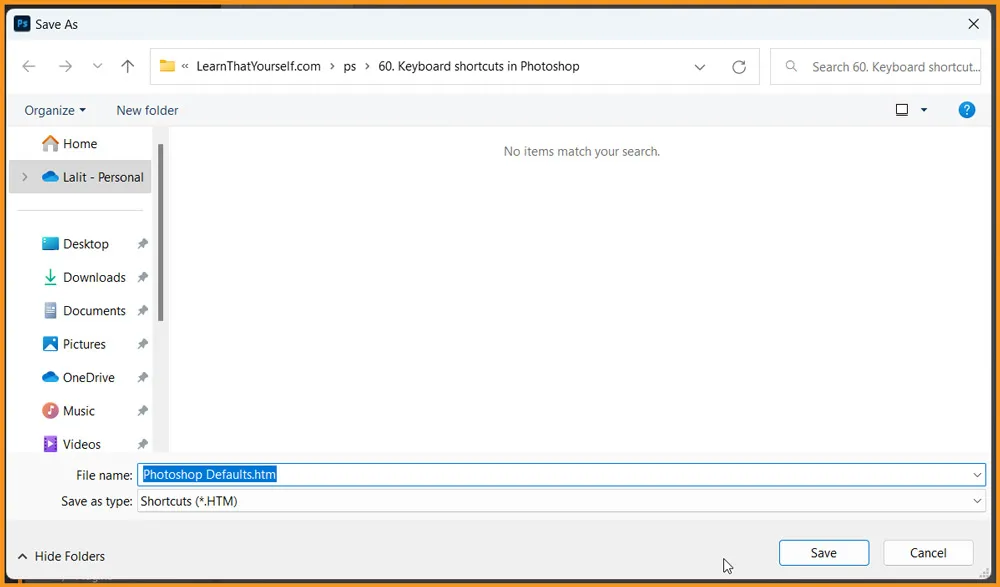
Task: Click New folder in the toolbar
Action: point(147,110)
